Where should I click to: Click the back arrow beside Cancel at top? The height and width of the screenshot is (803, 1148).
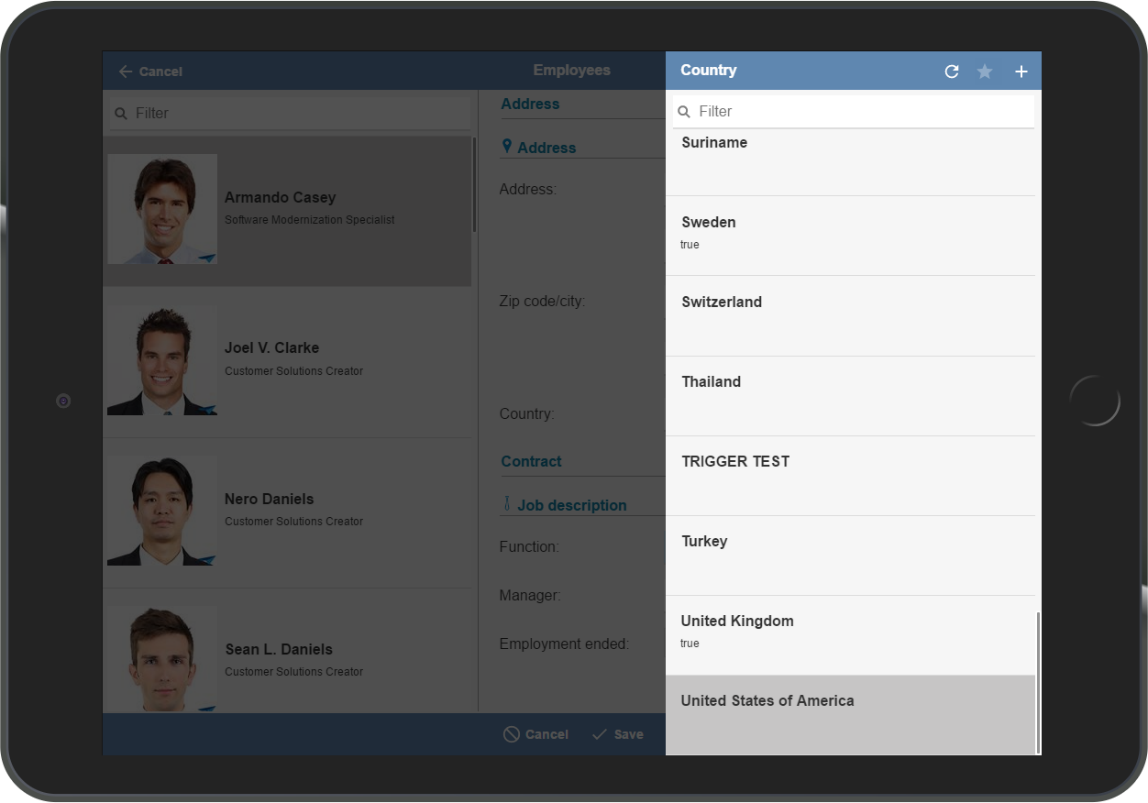tap(125, 71)
